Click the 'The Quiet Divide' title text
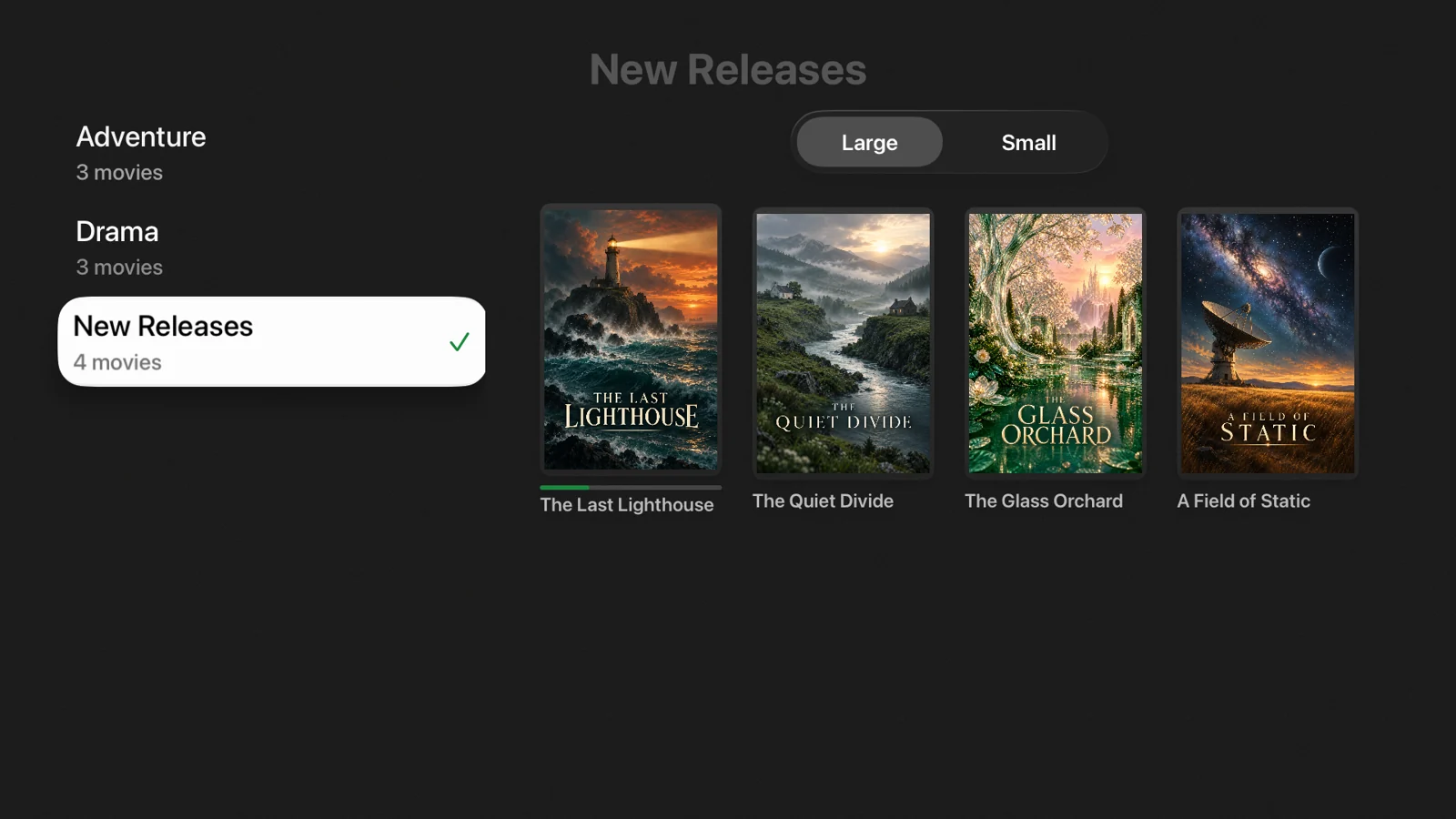Screen dimensions: 1456x819 [x=823, y=501]
